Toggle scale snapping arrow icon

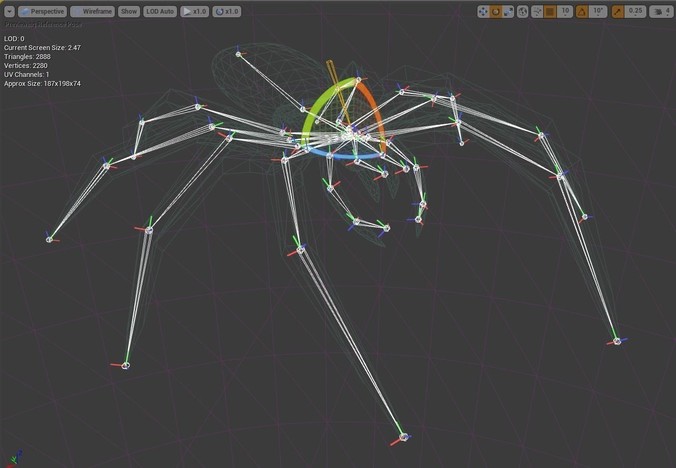point(618,12)
